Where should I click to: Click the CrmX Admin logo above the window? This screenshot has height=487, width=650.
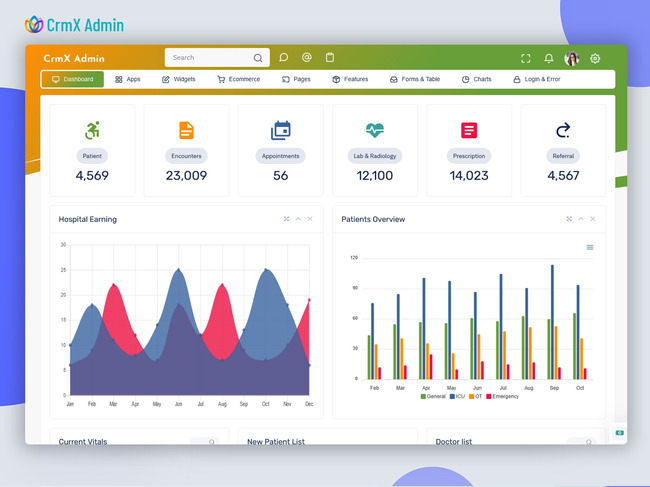coord(74,25)
